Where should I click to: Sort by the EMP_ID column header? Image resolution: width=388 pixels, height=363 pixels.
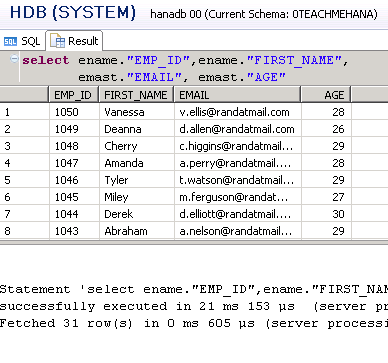click(x=74, y=95)
